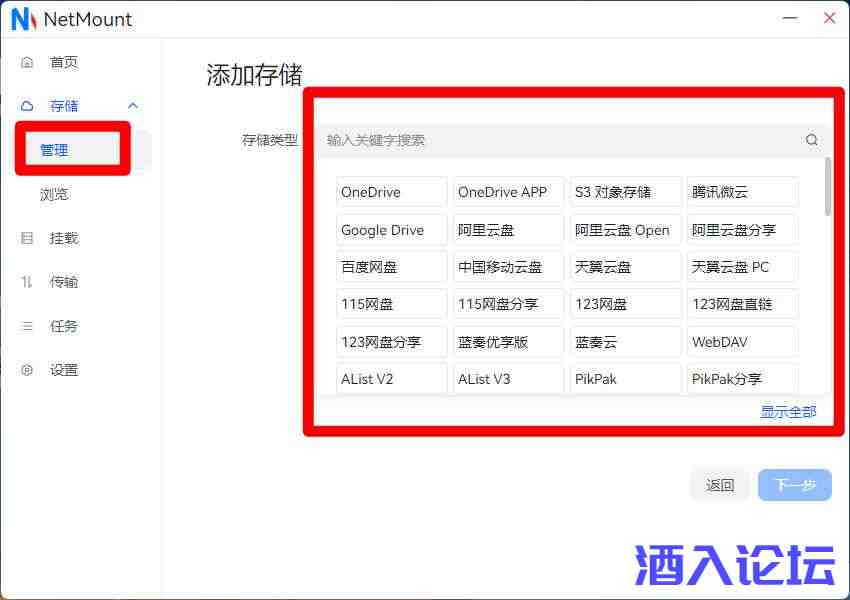Click the storage type search field

coord(573,140)
